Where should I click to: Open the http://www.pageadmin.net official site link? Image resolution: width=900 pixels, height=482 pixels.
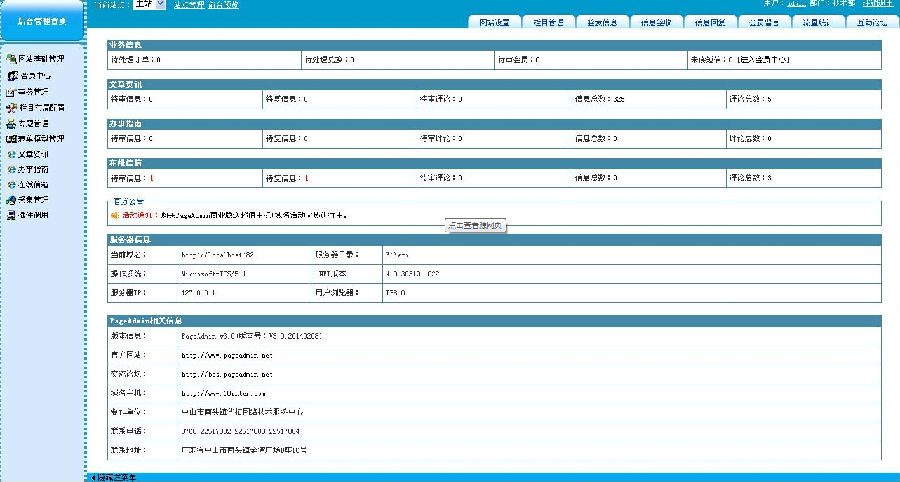(227, 355)
